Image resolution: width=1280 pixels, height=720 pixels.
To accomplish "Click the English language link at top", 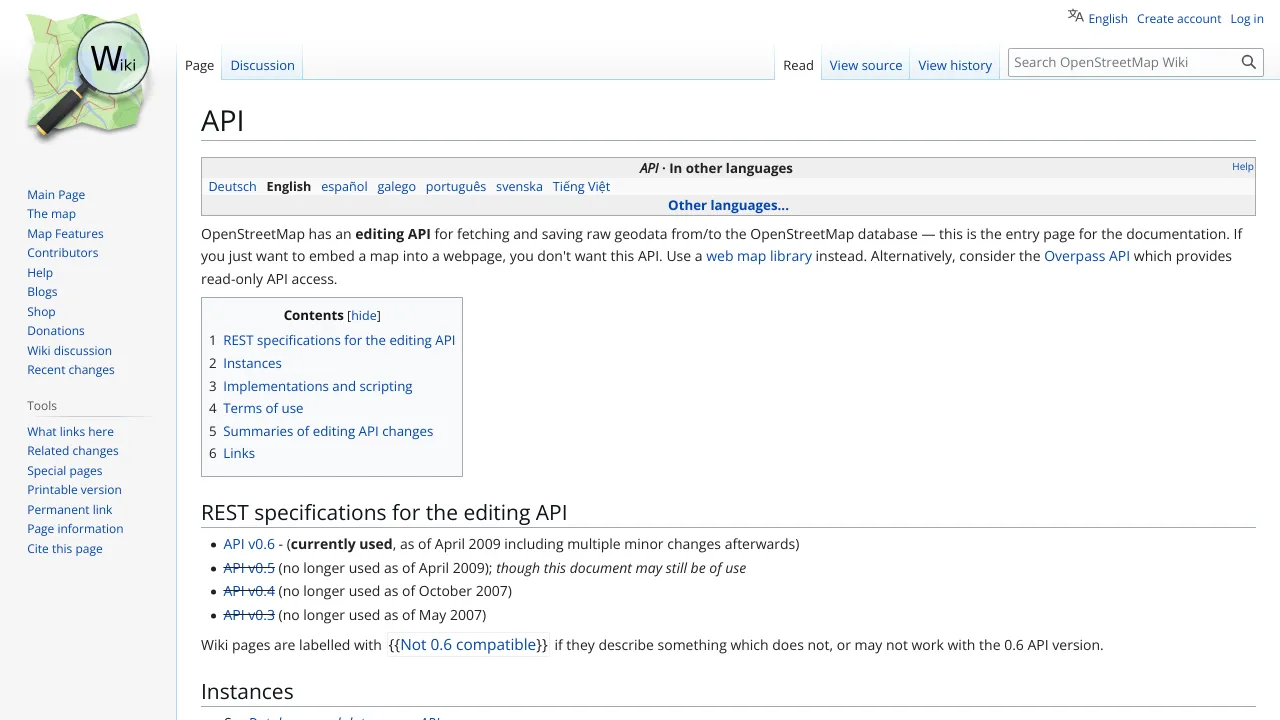I will (x=1108, y=18).
